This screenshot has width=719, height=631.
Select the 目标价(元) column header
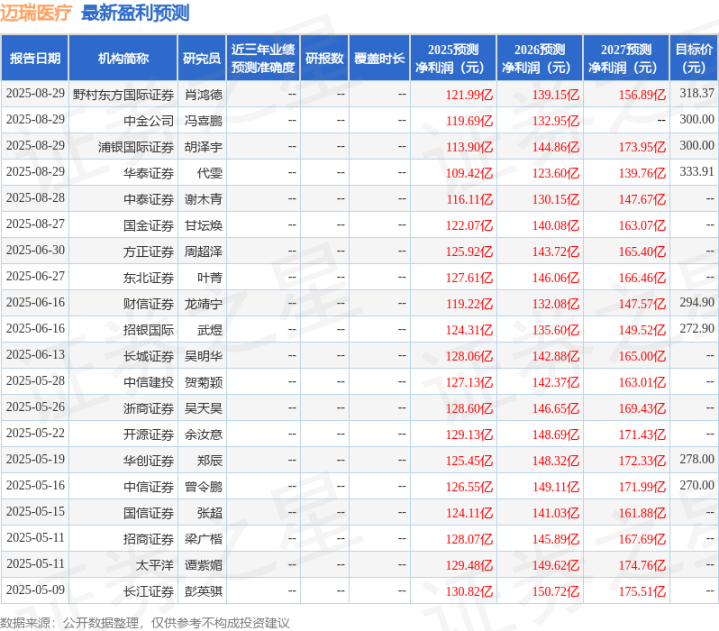[x=694, y=58]
